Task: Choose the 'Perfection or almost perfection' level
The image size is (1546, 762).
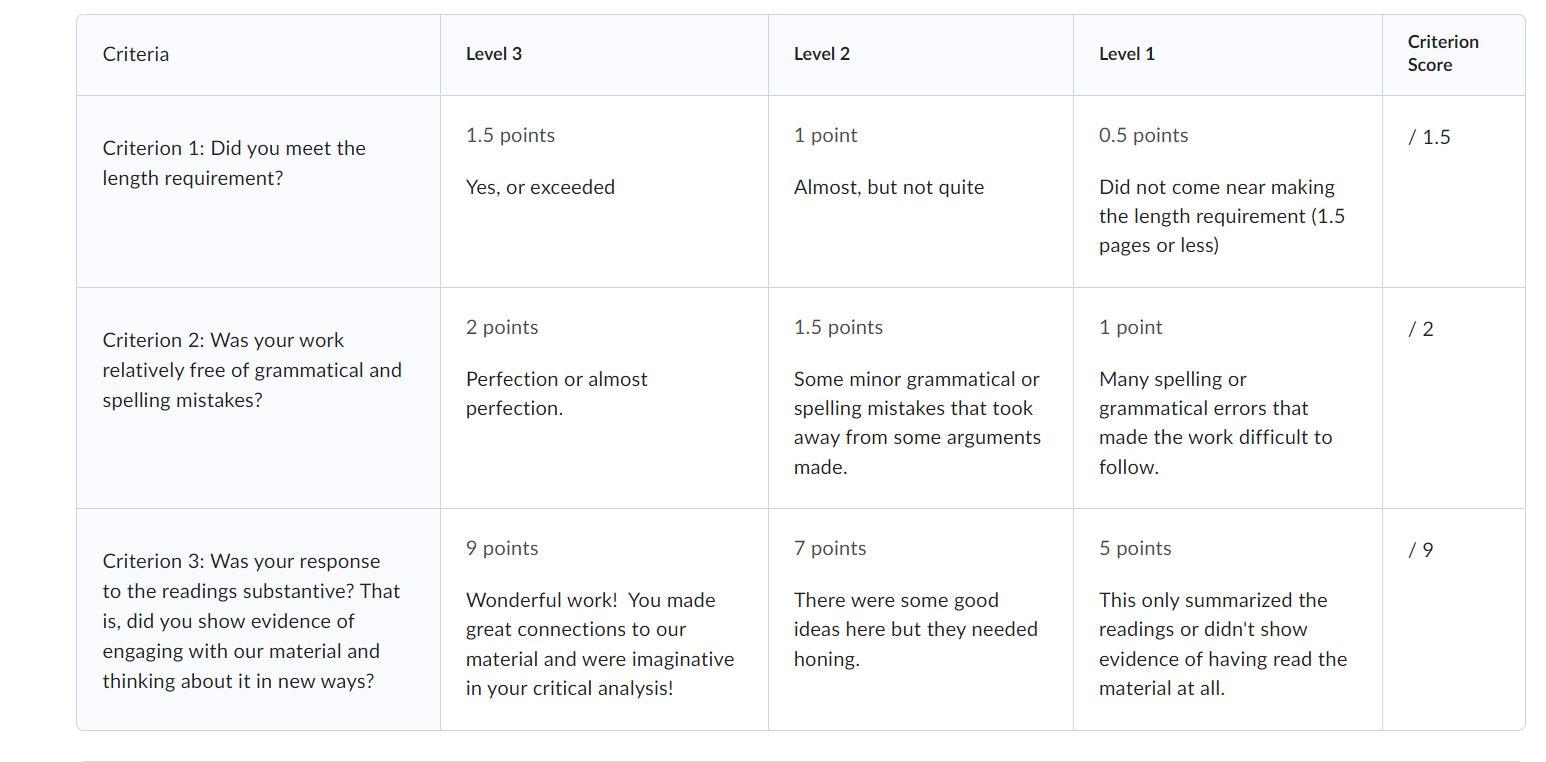Action: pos(556,393)
